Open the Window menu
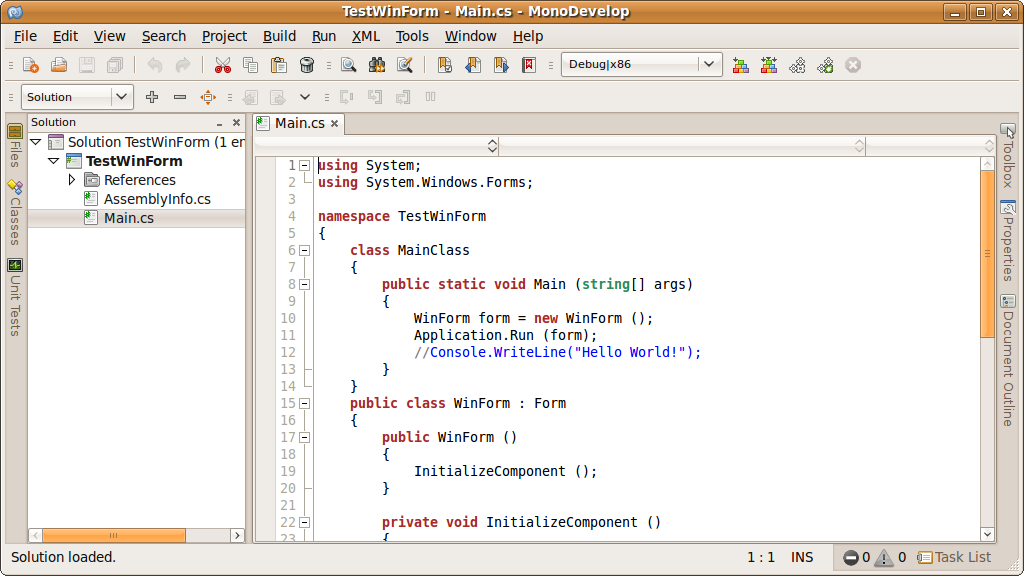This screenshot has width=1024, height=576. (470, 36)
